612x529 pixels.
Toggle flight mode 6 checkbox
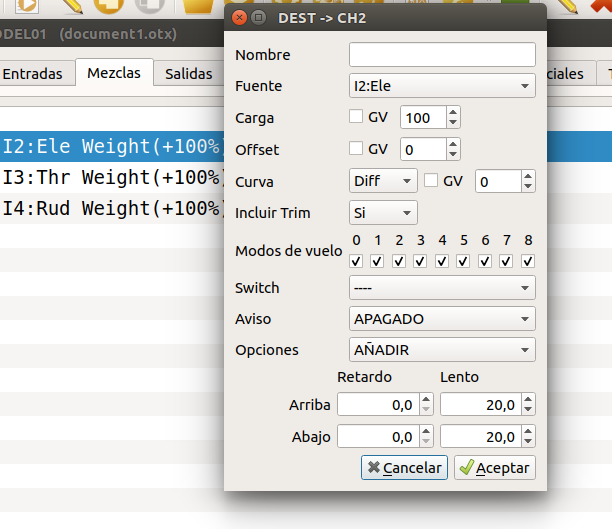(485, 261)
